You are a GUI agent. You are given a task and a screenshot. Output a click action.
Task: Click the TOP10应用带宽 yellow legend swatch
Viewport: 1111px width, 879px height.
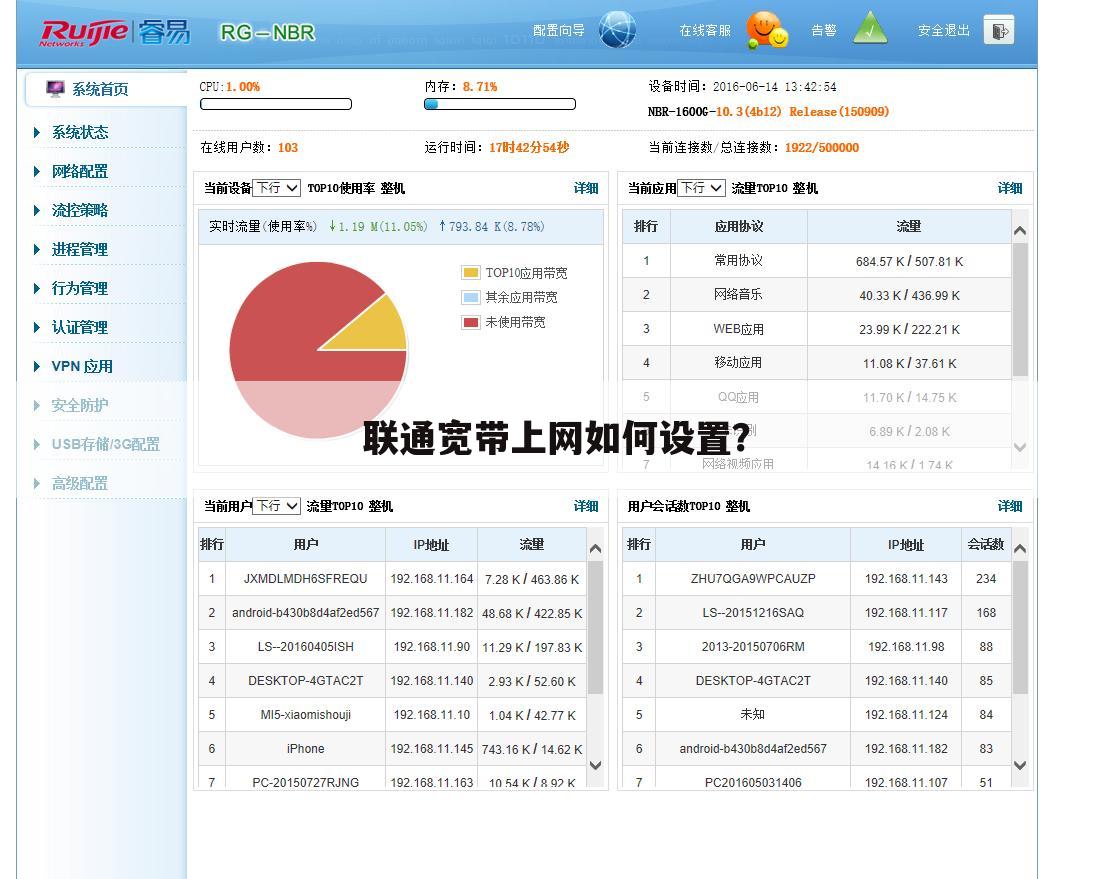click(470, 273)
